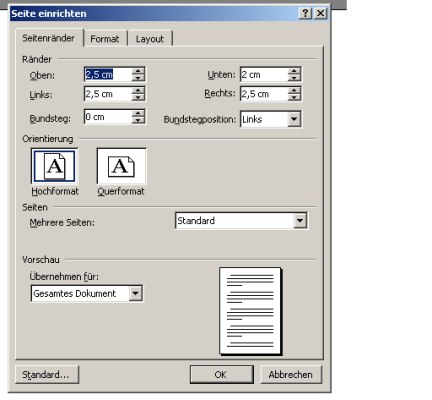Decrease the Links margin with down arrow
This screenshot has height=400, width=432.
point(138,97)
